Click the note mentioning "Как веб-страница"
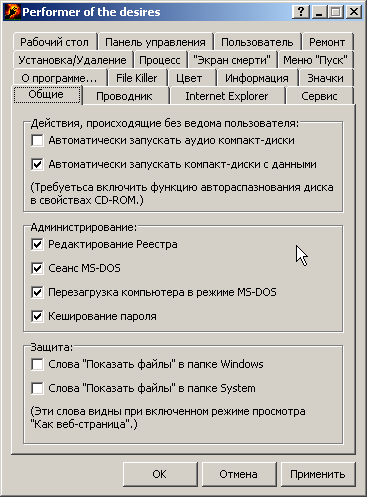This screenshot has height=497, width=367. [x=168, y=418]
